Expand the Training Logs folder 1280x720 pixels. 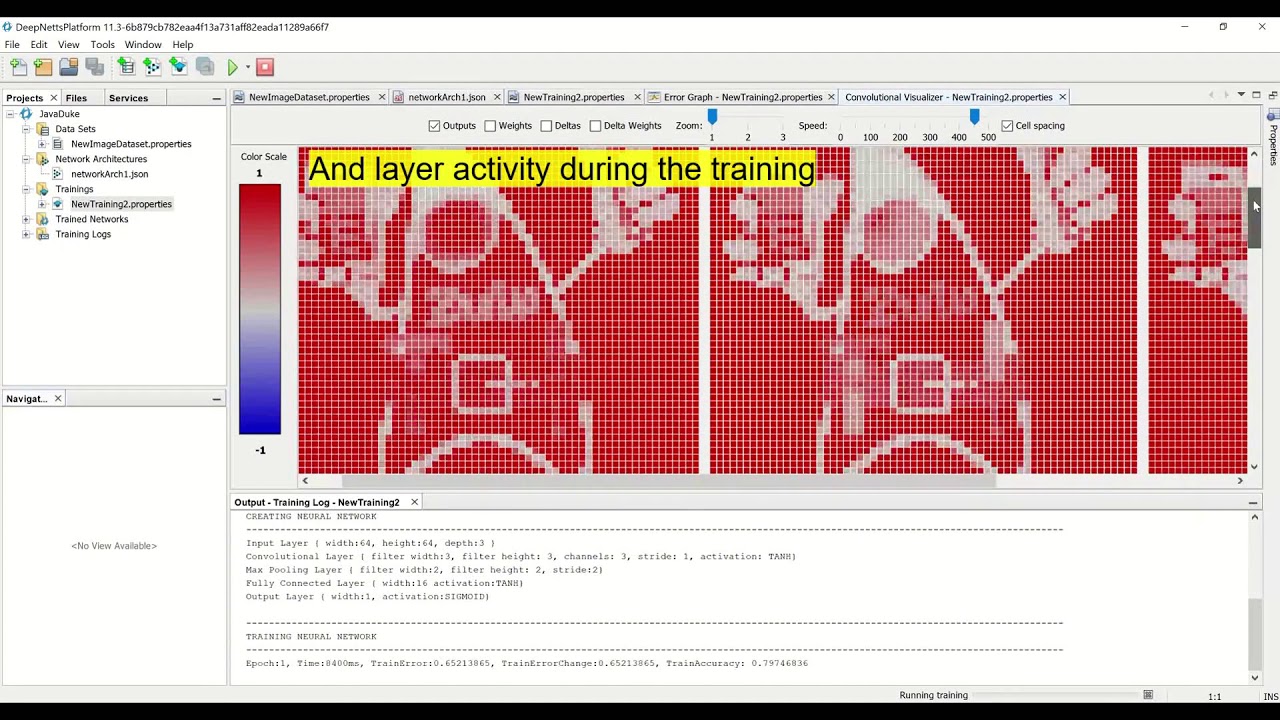26,234
